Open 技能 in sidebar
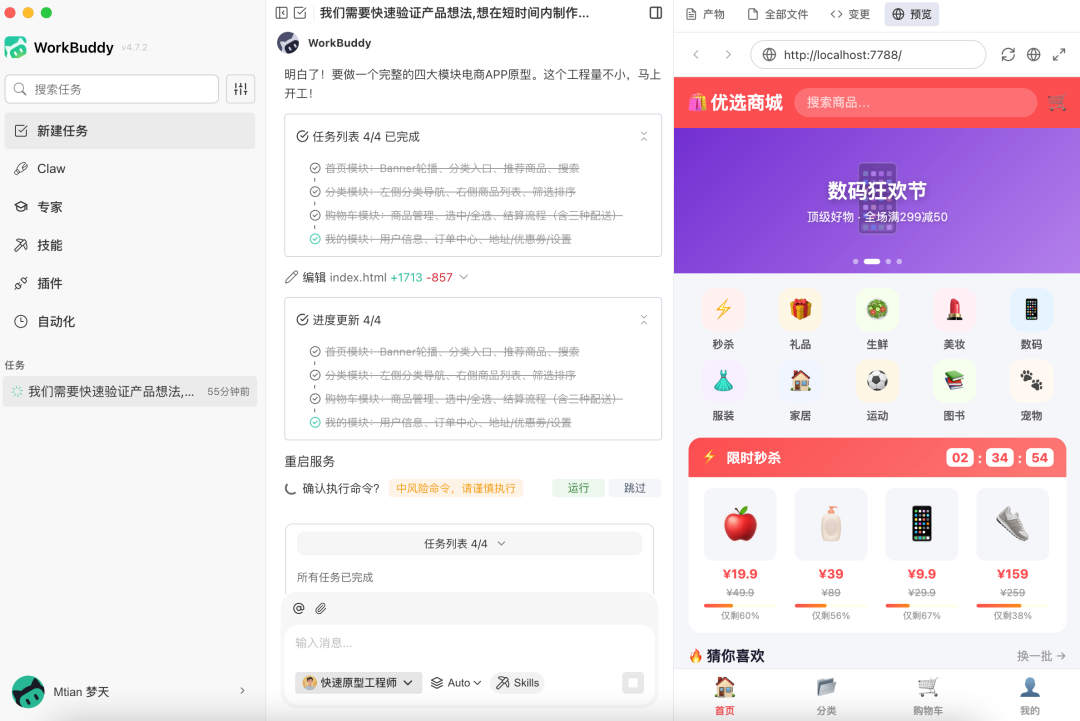The height and width of the screenshot is (721, 1080). [x=129, y=245]
